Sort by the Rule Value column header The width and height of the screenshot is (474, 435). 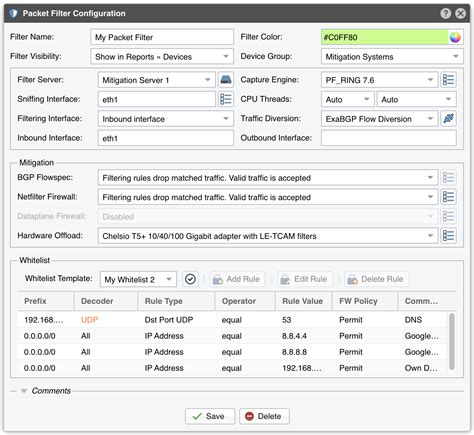[304, 301]
